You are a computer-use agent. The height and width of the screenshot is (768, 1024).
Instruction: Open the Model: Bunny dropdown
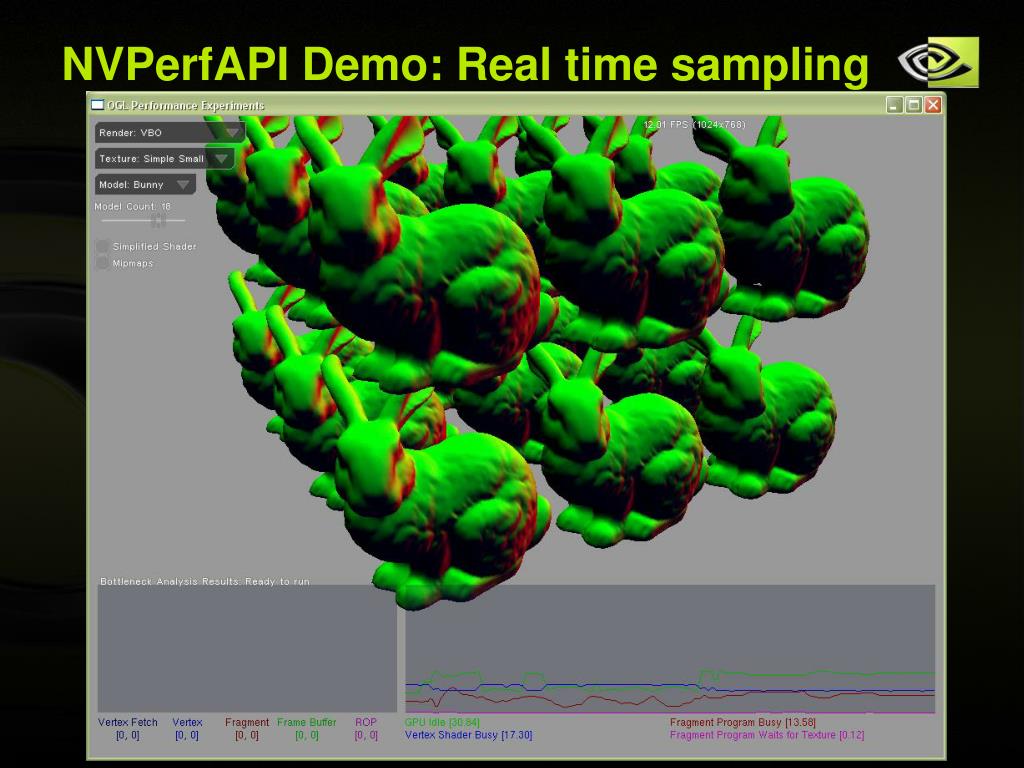[x=146, y=184]
